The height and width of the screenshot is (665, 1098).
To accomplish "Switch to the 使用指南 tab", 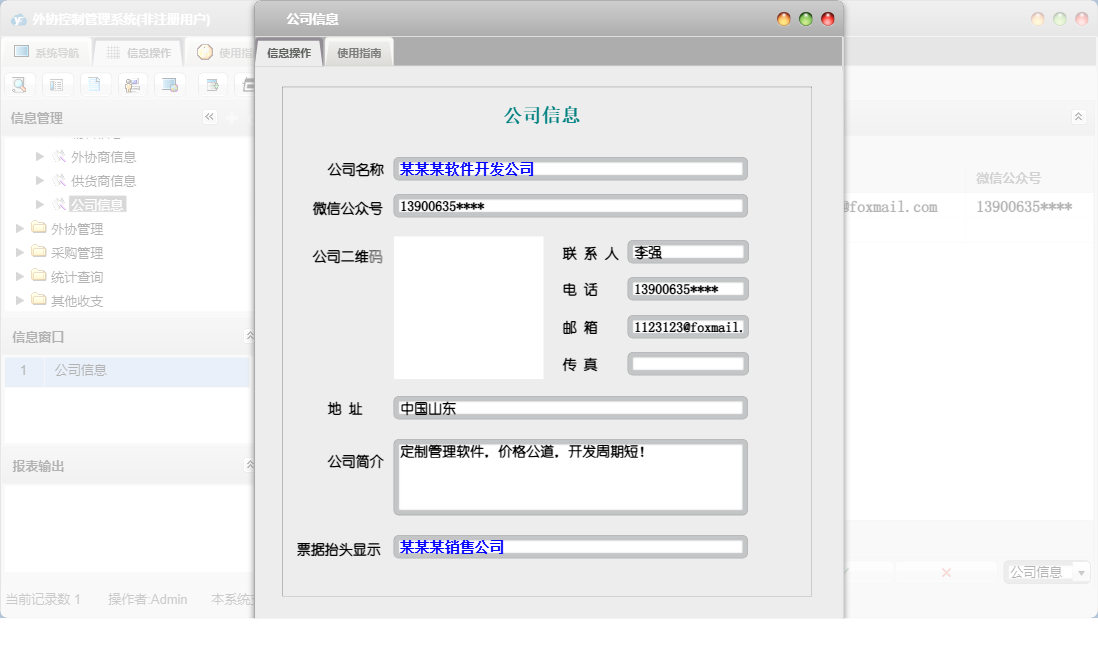I will [x=358, y=50].
